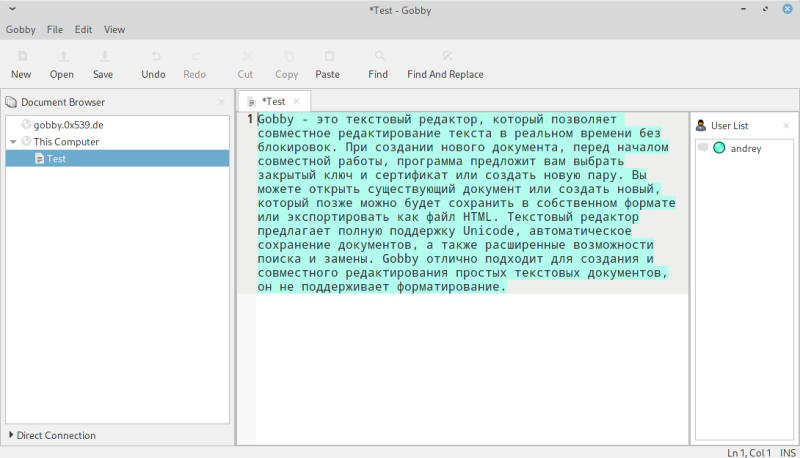Click the New document toolbar icon
This screenshot has height=458, width=800.
pyautogui.click(x=21, y=57)
